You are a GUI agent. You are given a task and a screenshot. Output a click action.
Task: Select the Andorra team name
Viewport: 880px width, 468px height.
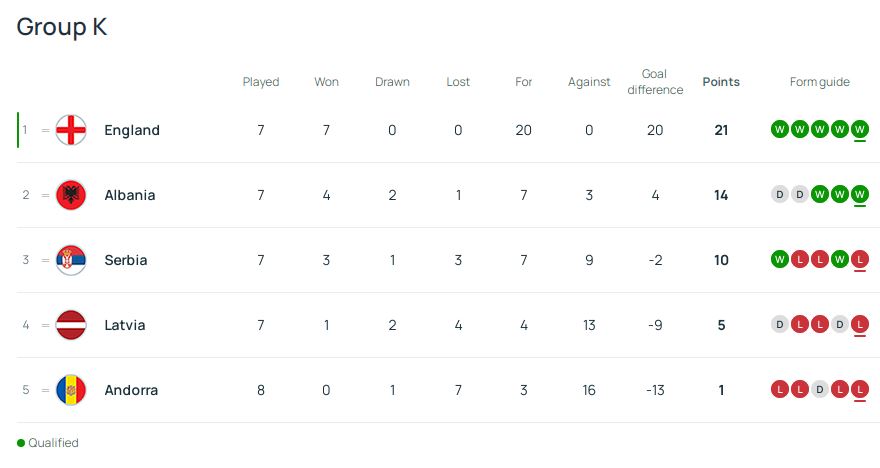point(131,390)
